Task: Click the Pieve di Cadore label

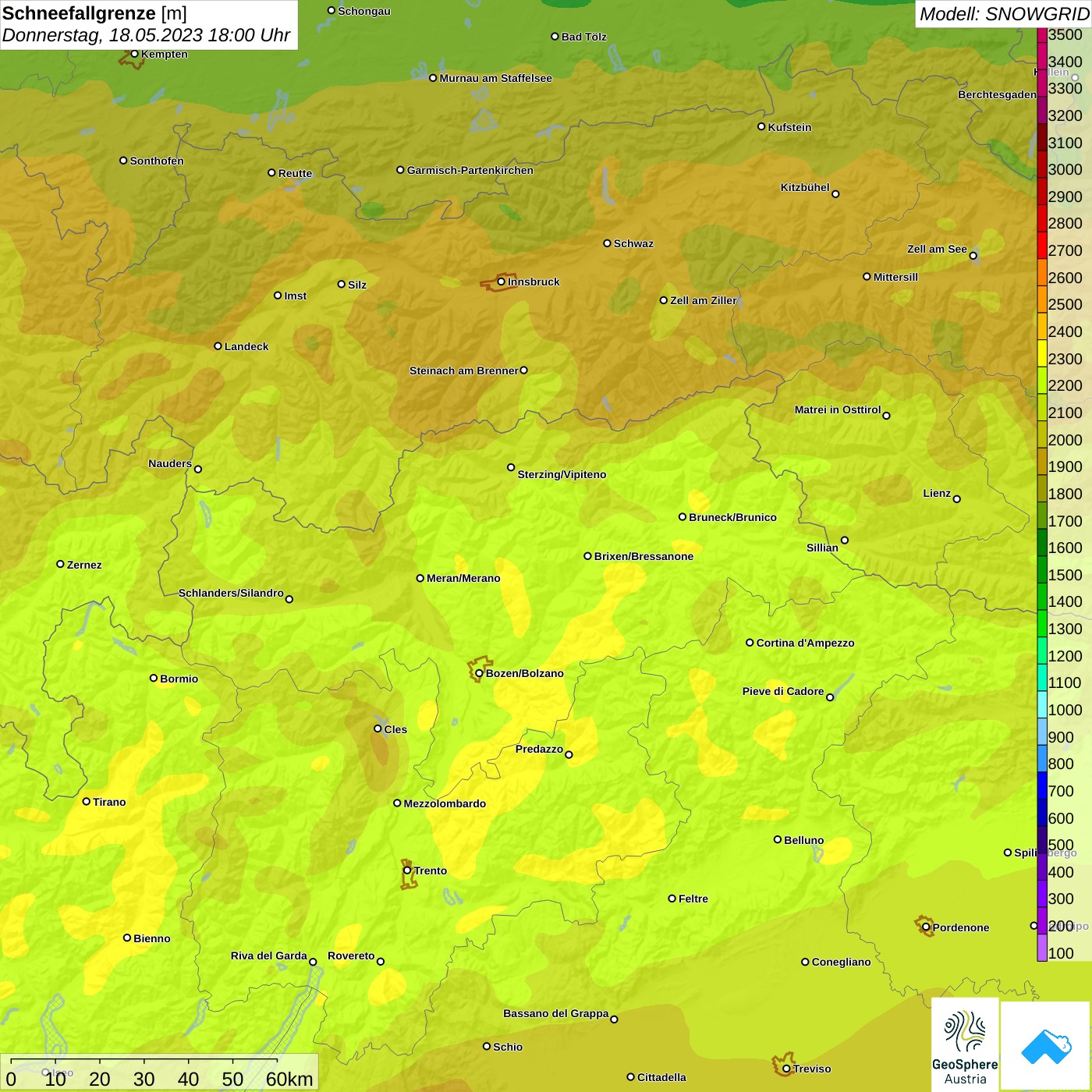Action: (783, 691)
